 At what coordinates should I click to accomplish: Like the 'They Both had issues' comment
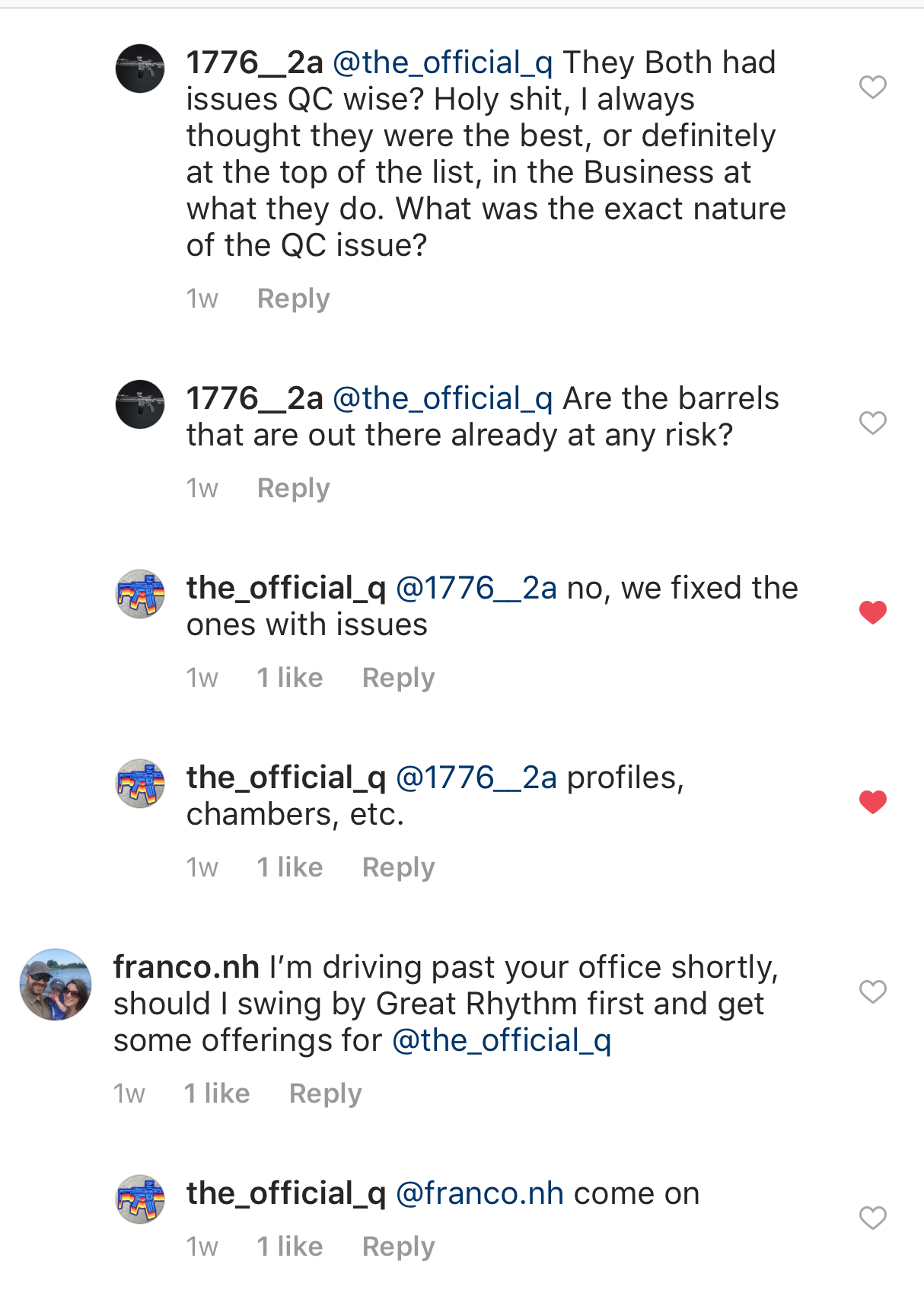[x=872, y=88]
